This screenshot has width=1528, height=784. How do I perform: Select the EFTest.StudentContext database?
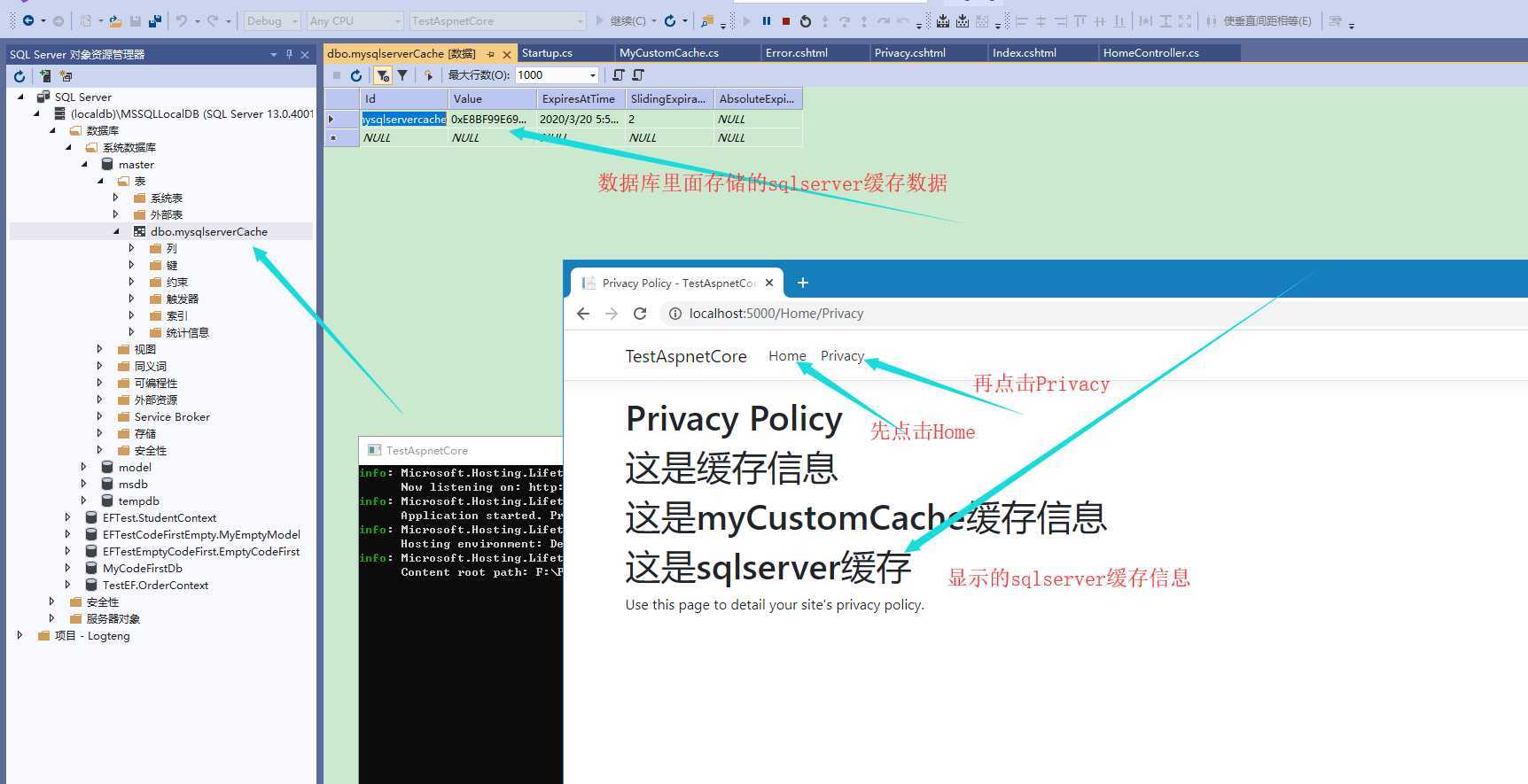(159, 517)
